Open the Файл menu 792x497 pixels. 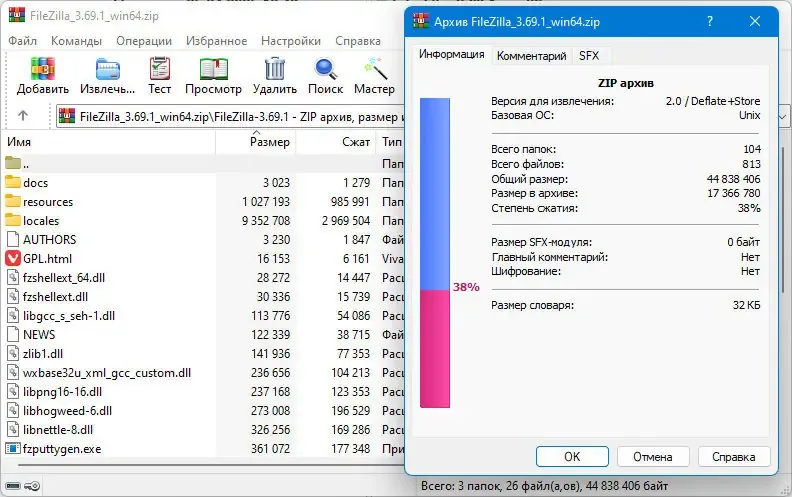click(x=22, y=41)
